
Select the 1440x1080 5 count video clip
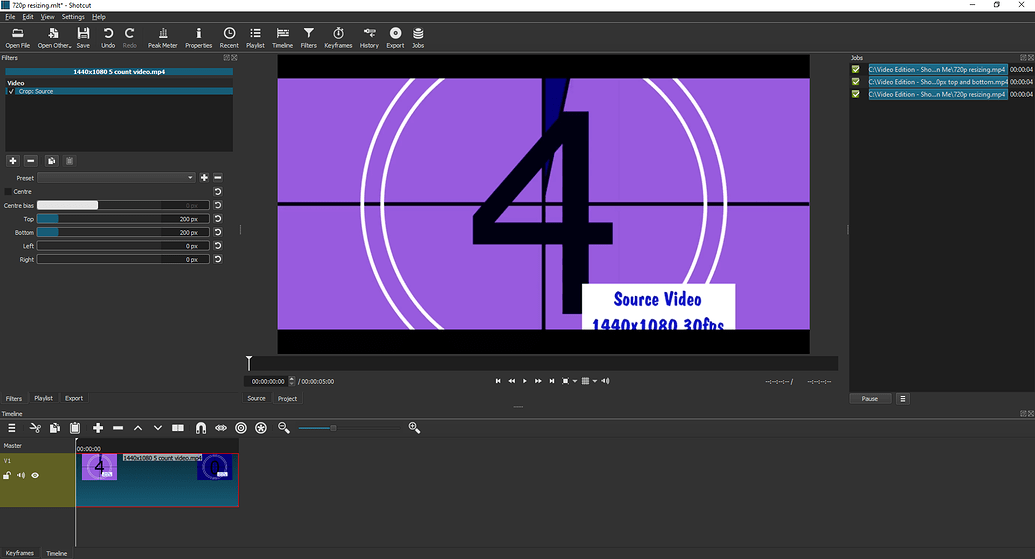pos(157,480)
